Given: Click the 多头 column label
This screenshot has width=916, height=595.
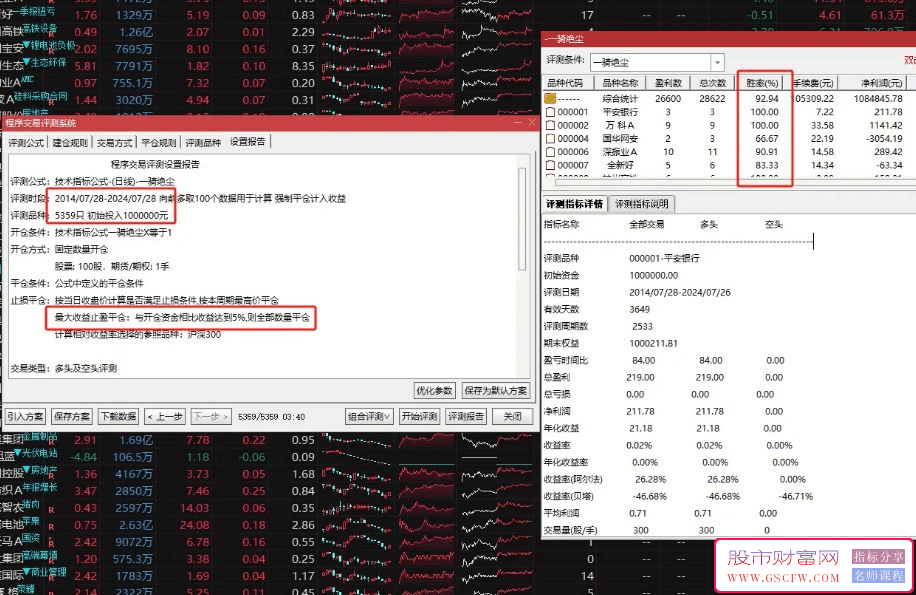Looking at the screenshot, I should point(709,224).
